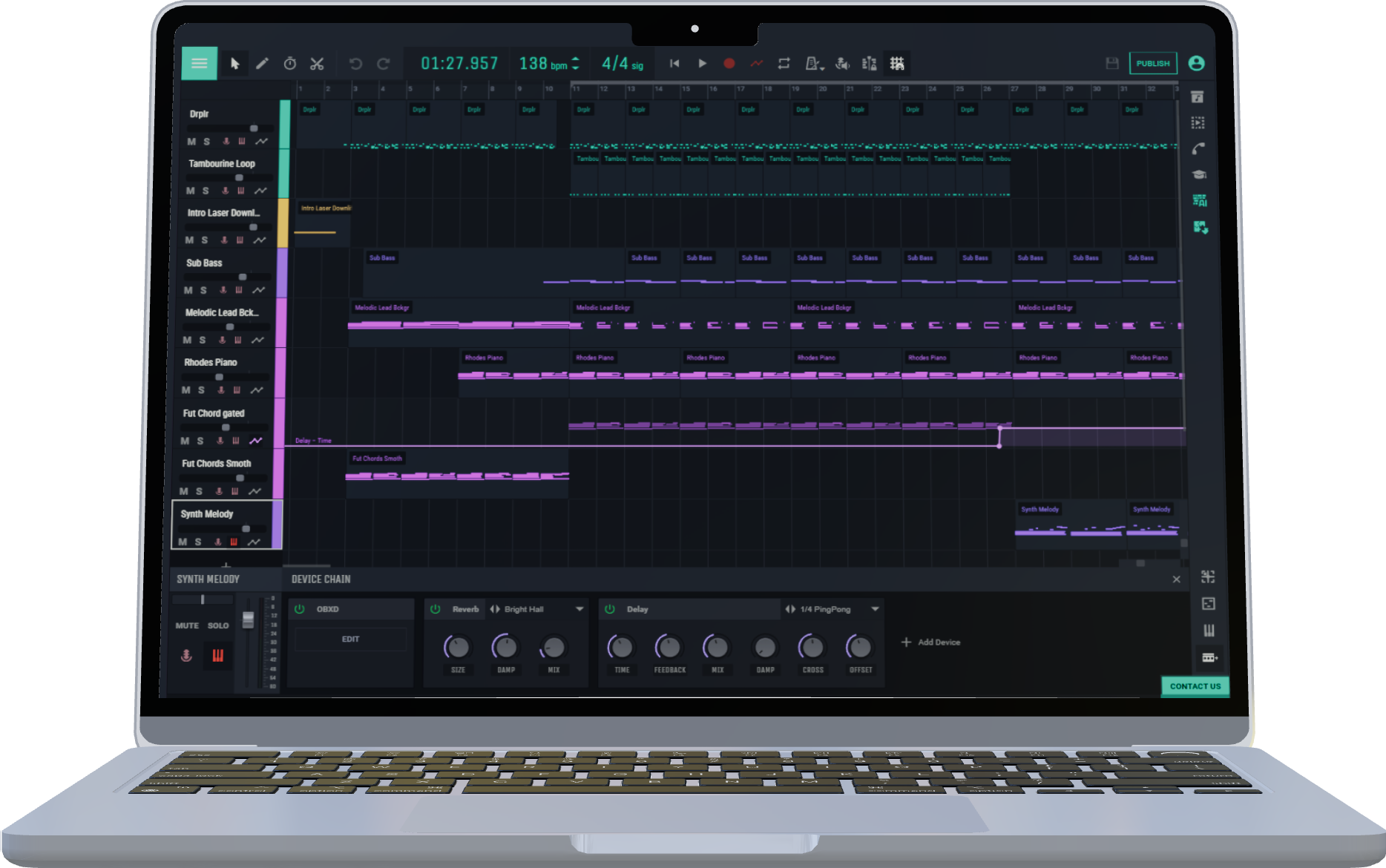Open the Bright Hall preset dropdown

pos(579,609)
